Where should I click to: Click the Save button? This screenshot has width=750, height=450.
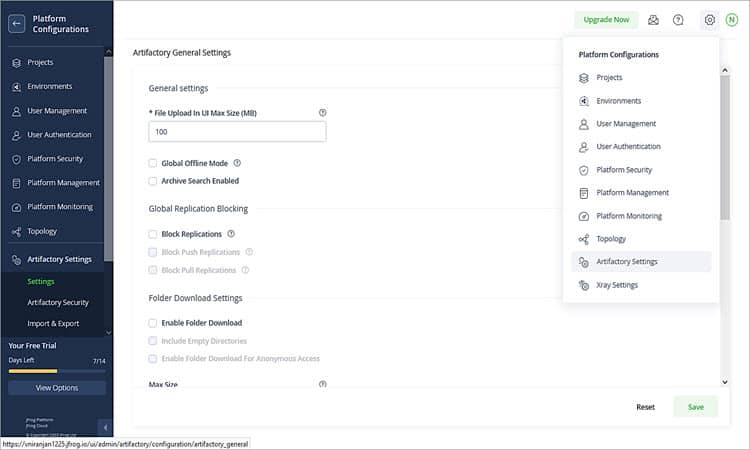695,407
